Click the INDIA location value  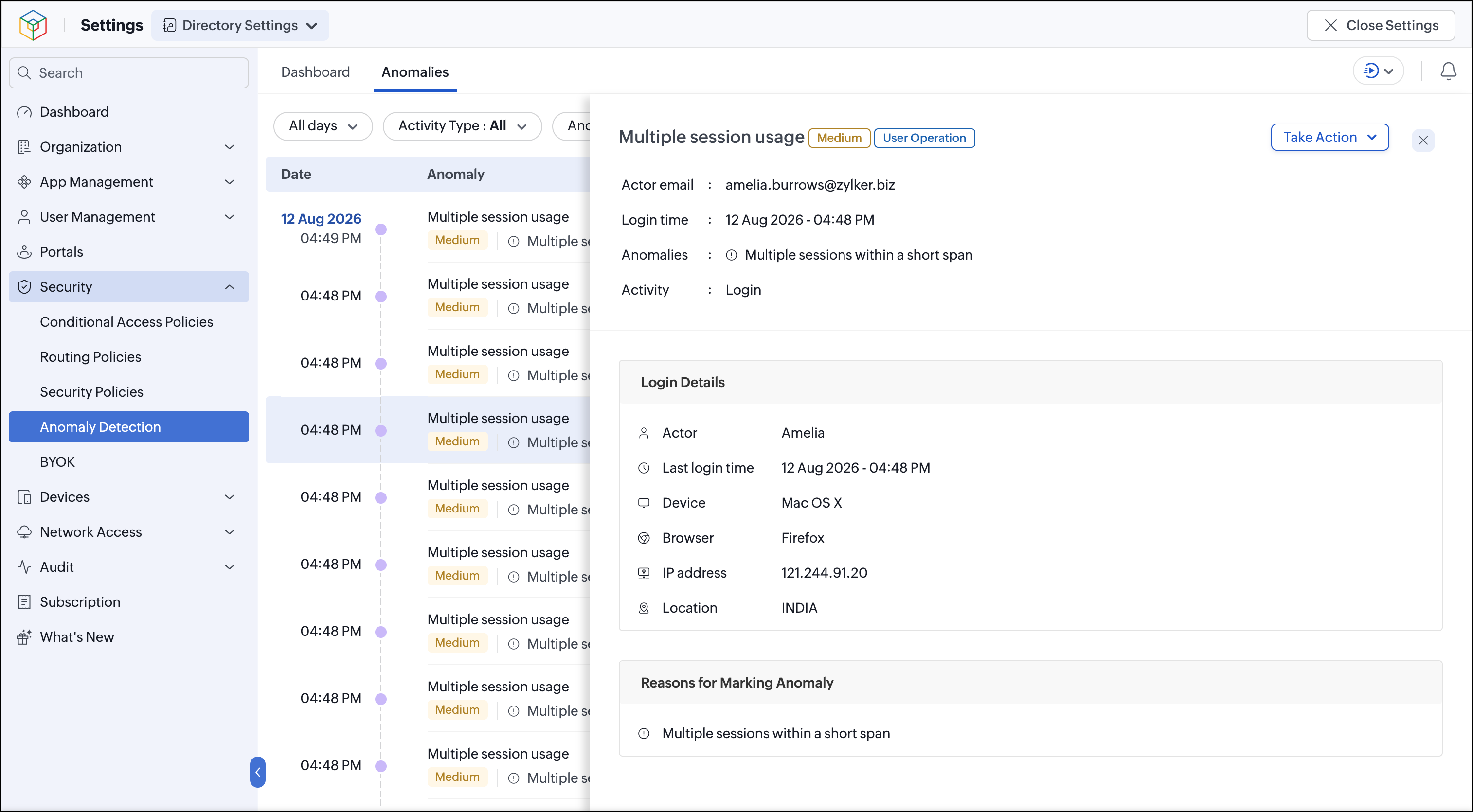pos(799,608)
